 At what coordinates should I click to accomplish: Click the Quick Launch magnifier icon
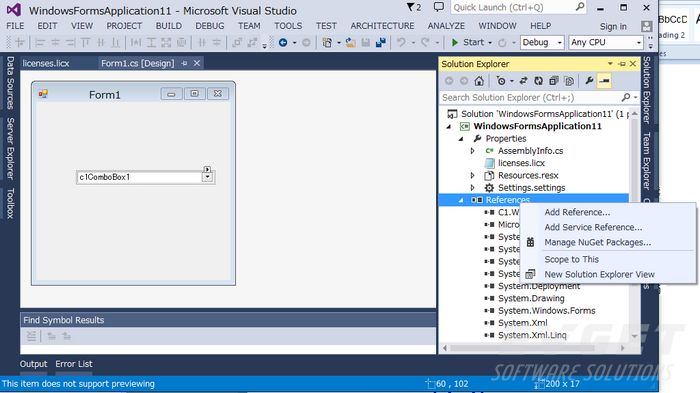coord(580,7)
